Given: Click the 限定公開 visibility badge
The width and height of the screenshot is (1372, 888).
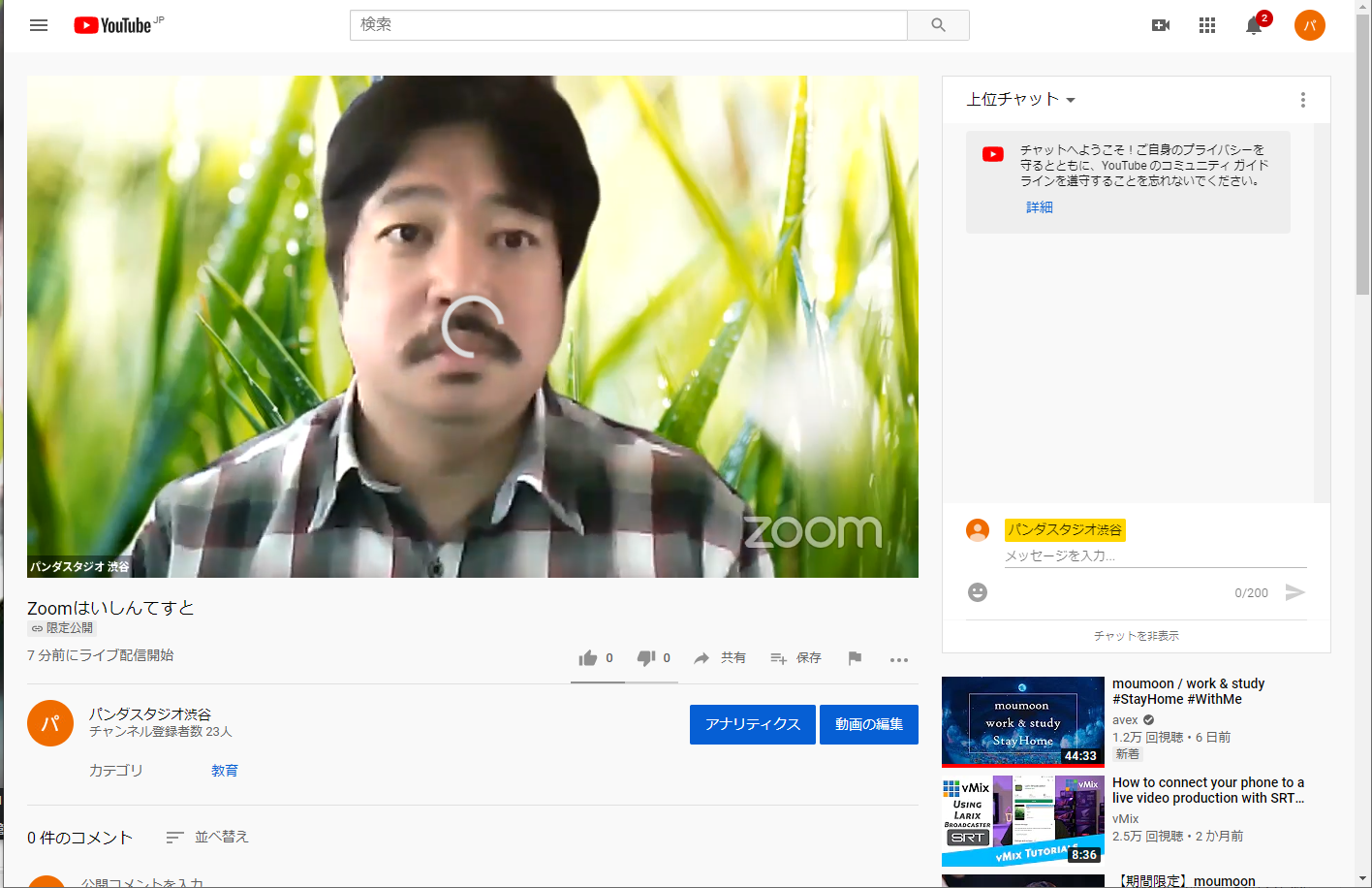Looking at the screenshot, I should [x=62, y=628].
